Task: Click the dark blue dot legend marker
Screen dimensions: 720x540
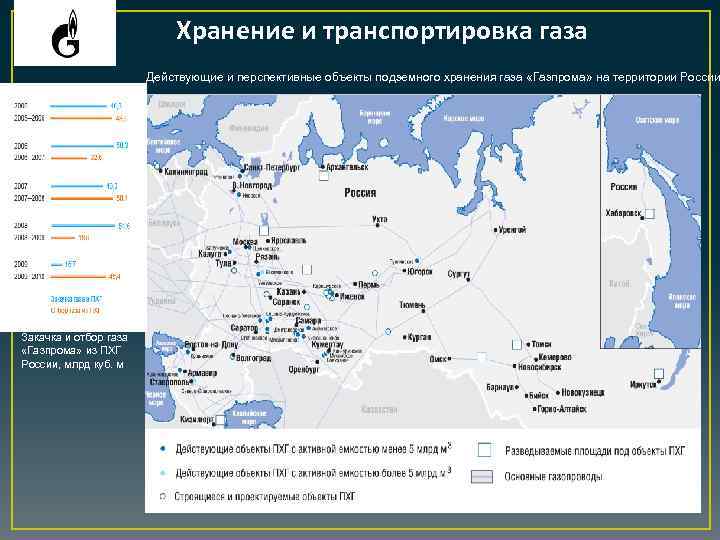Action: click(163, 449)
